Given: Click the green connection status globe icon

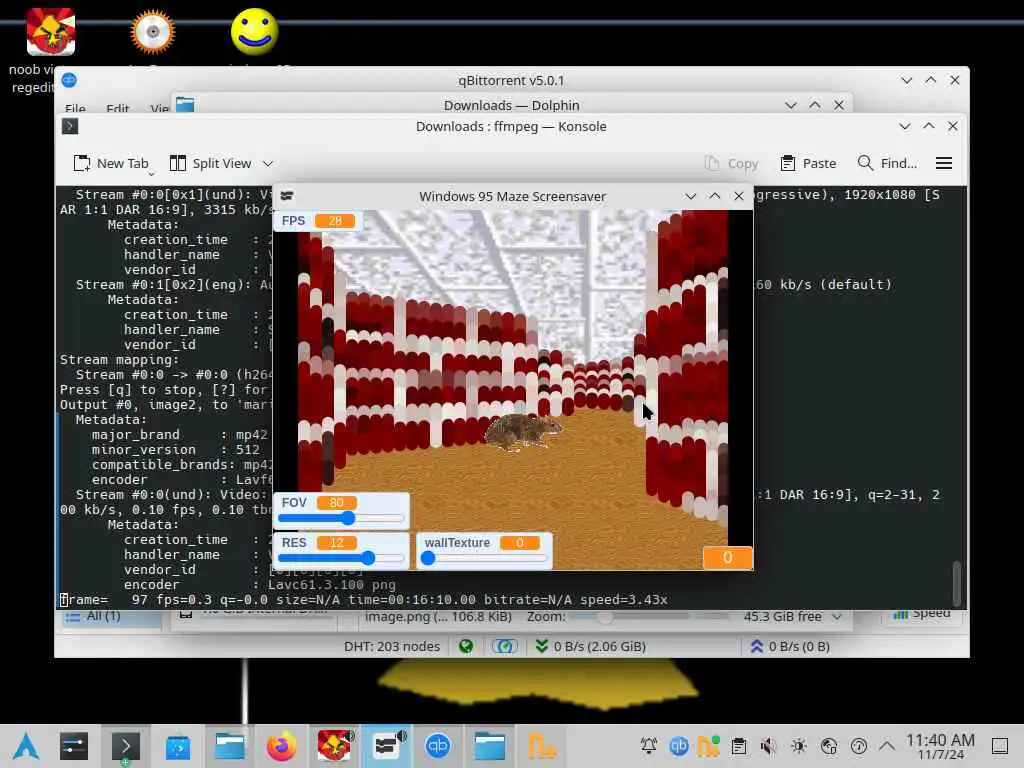Looking at the screenshot, I should tap(466, 646).
